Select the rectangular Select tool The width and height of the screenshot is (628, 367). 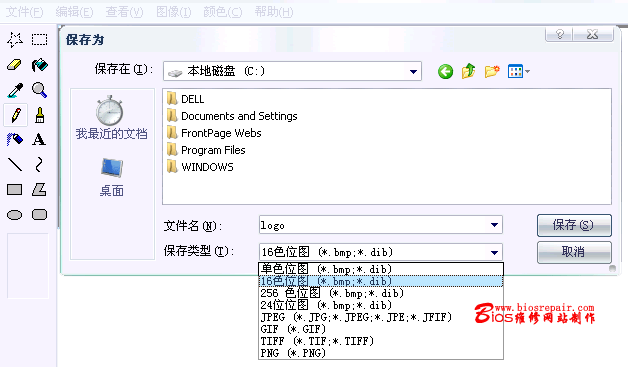point(39,40)
